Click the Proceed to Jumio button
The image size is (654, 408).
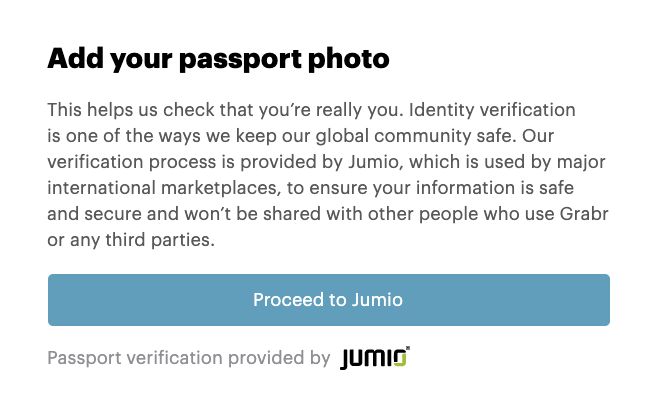point(329,300)
